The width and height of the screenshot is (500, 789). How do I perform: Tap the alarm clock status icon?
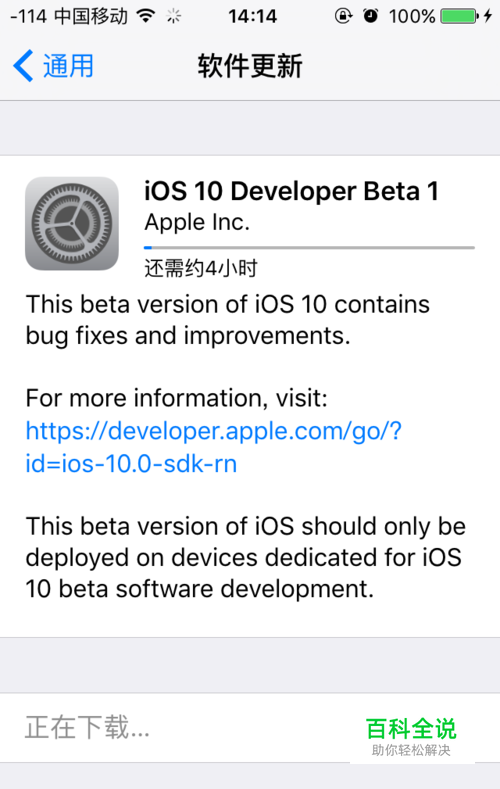[371, 16]
